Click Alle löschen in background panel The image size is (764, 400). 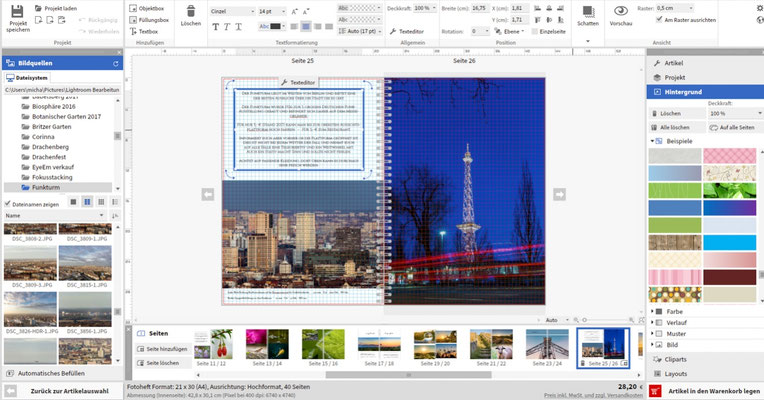[x=677, y=127]
